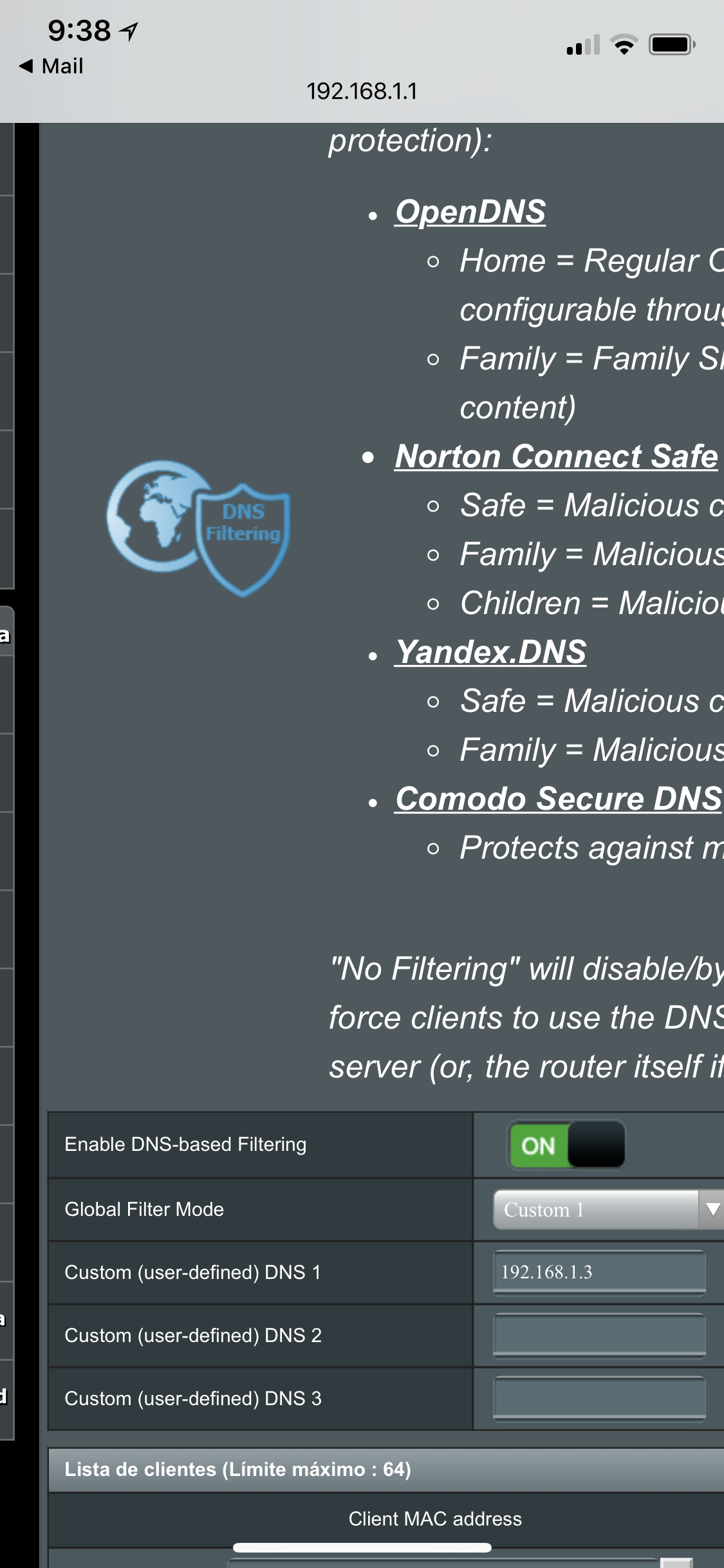This screenshot has width=724, height=1568.
Task: Turn off Enable DNS-based Filtering switch
Action: [567, 1145]
